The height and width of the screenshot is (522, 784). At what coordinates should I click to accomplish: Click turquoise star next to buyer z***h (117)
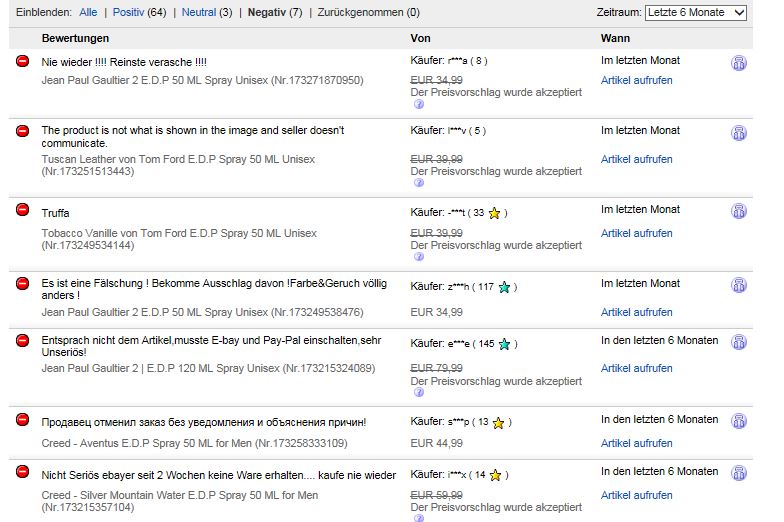[x=504, y=287]
